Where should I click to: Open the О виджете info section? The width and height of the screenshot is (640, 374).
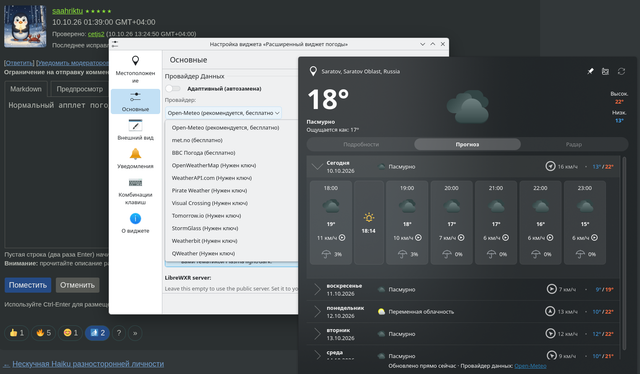(x=135, y=223)
